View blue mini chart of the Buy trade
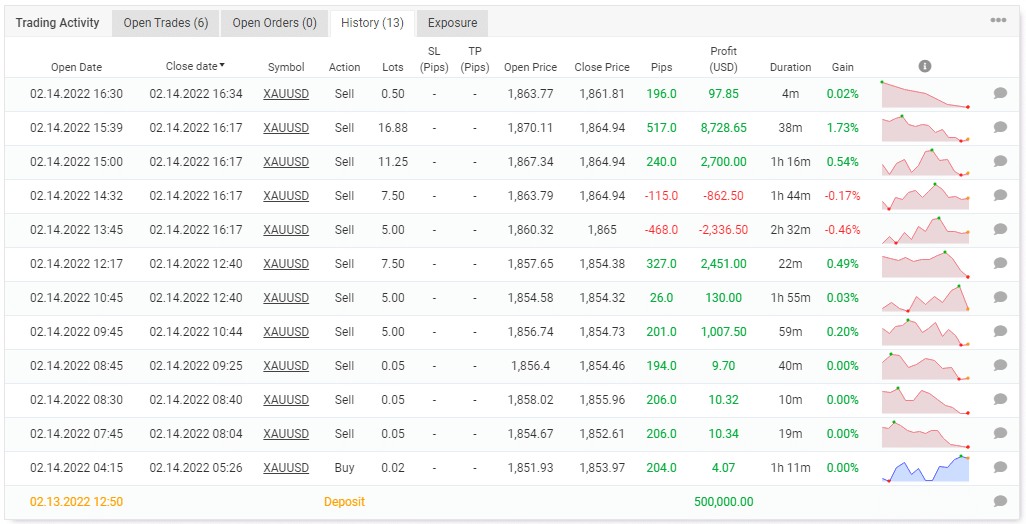 tap(925, 468)
